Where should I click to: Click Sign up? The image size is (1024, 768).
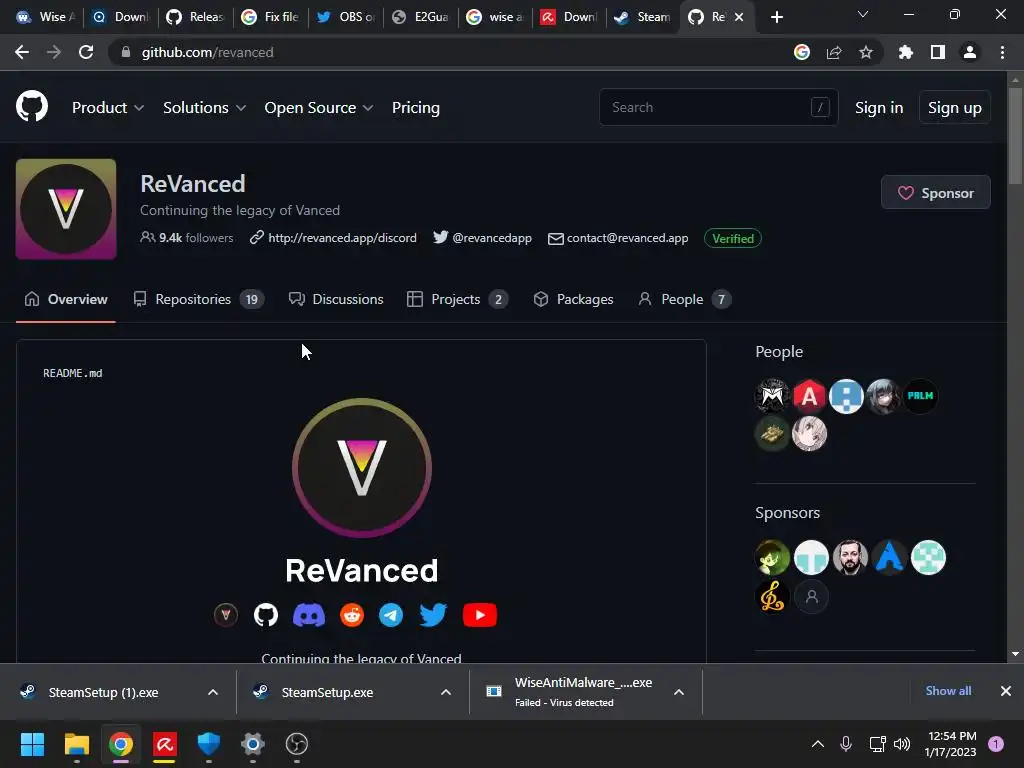tap(955, 108)
